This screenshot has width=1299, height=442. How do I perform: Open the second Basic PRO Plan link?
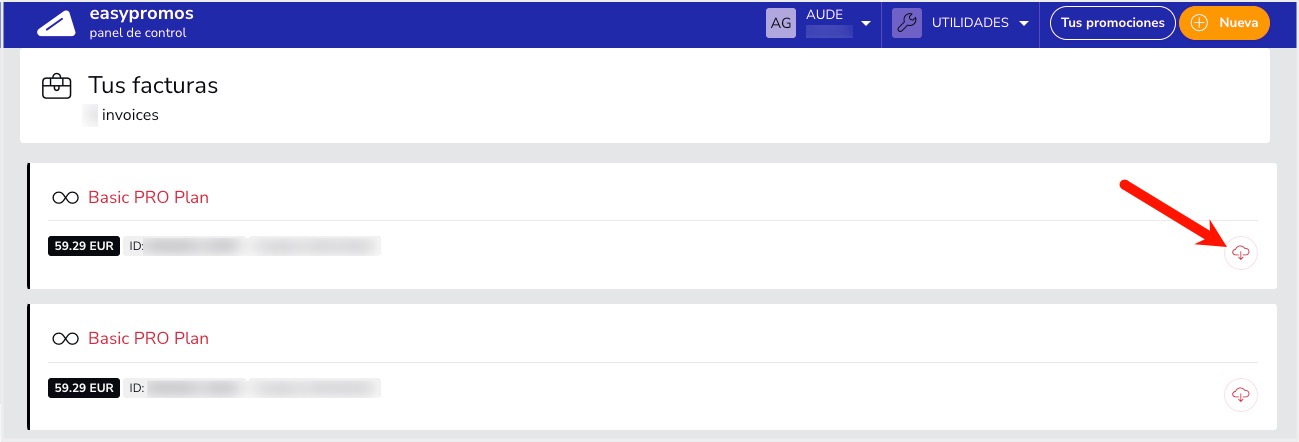pos(148,339)
